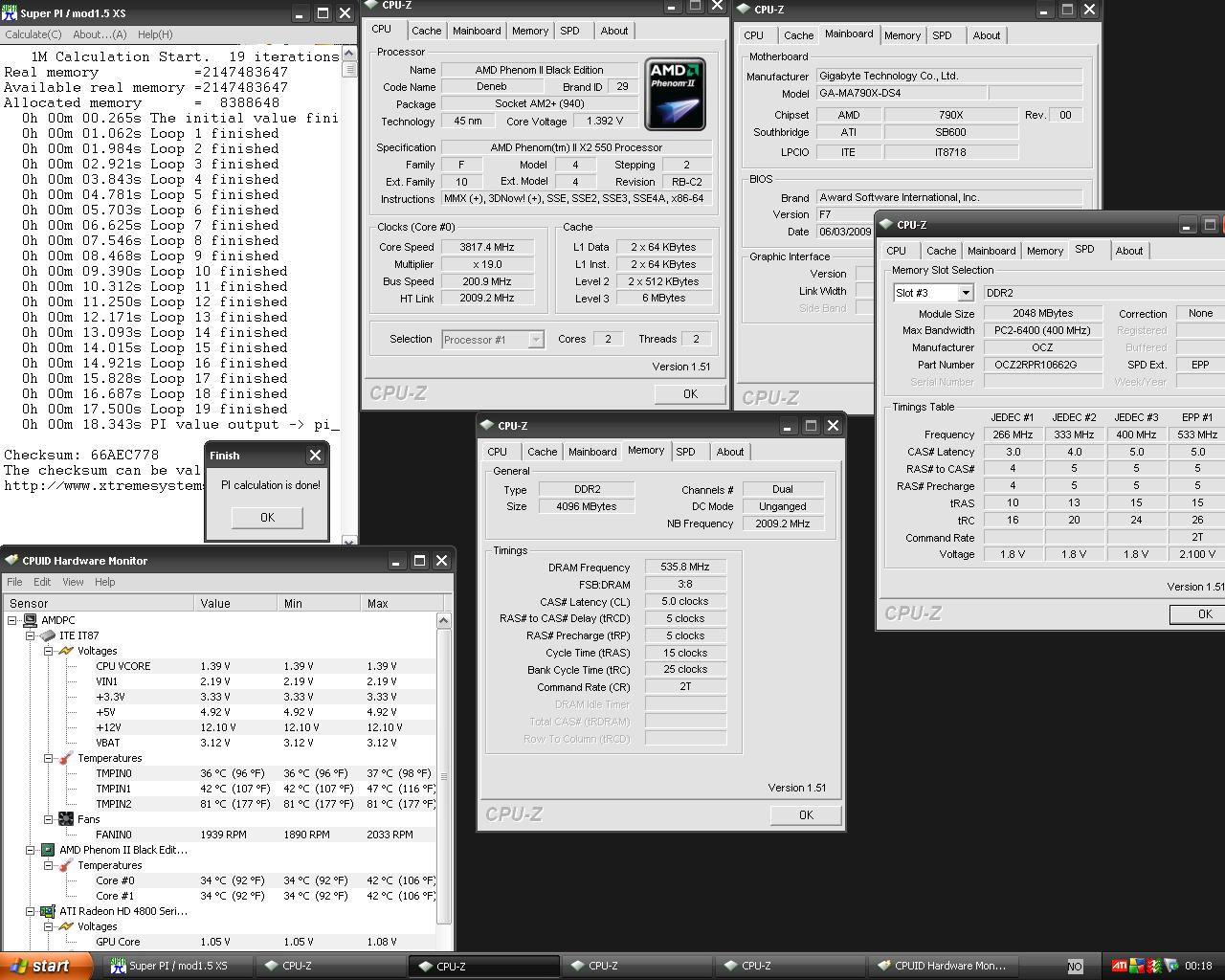This screenshot has height=980, width=1225.
Task: Open Hardware Monitor's Edit menu
Action: 42,582
